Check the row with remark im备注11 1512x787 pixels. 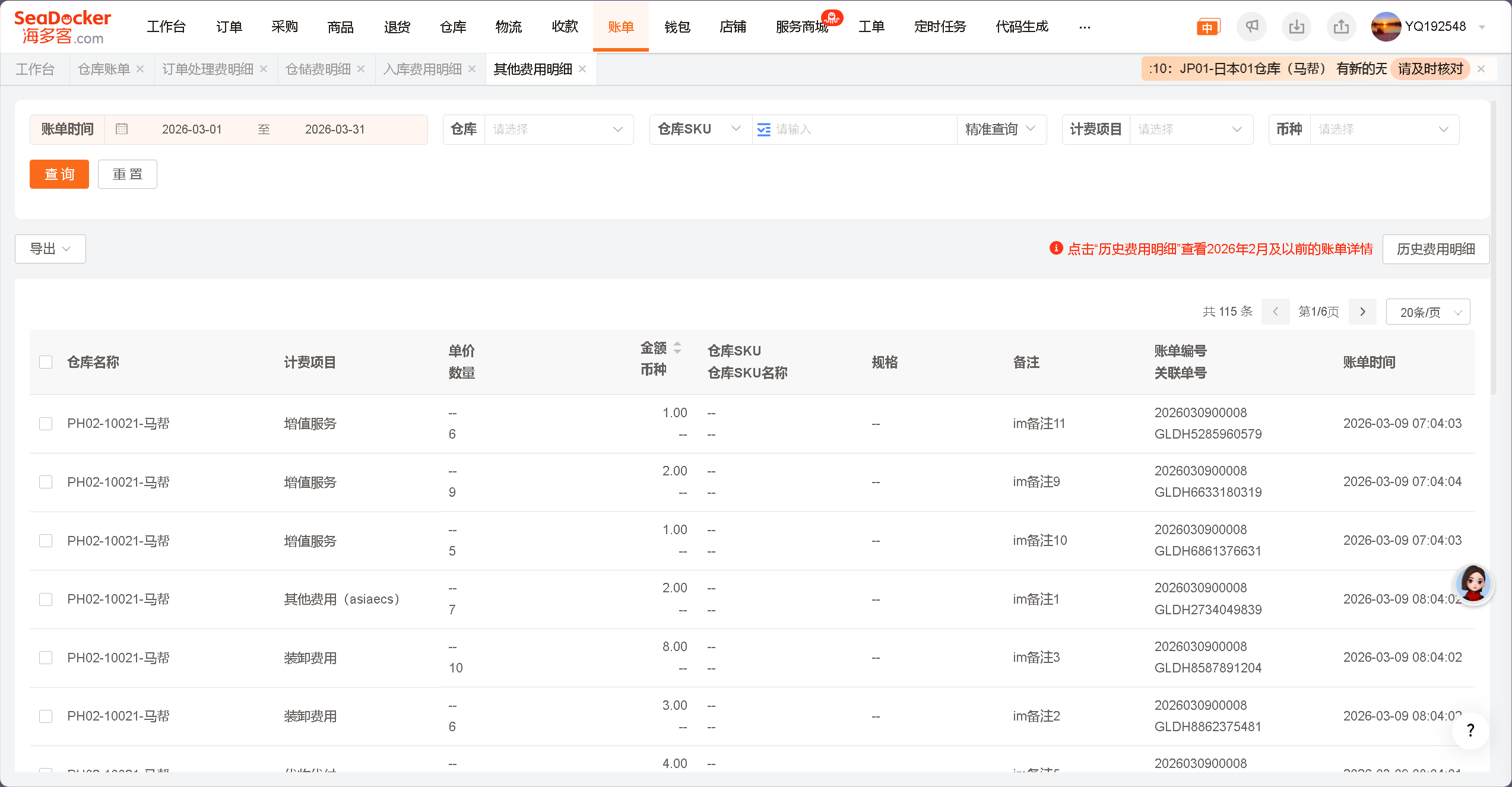[46, 424]
